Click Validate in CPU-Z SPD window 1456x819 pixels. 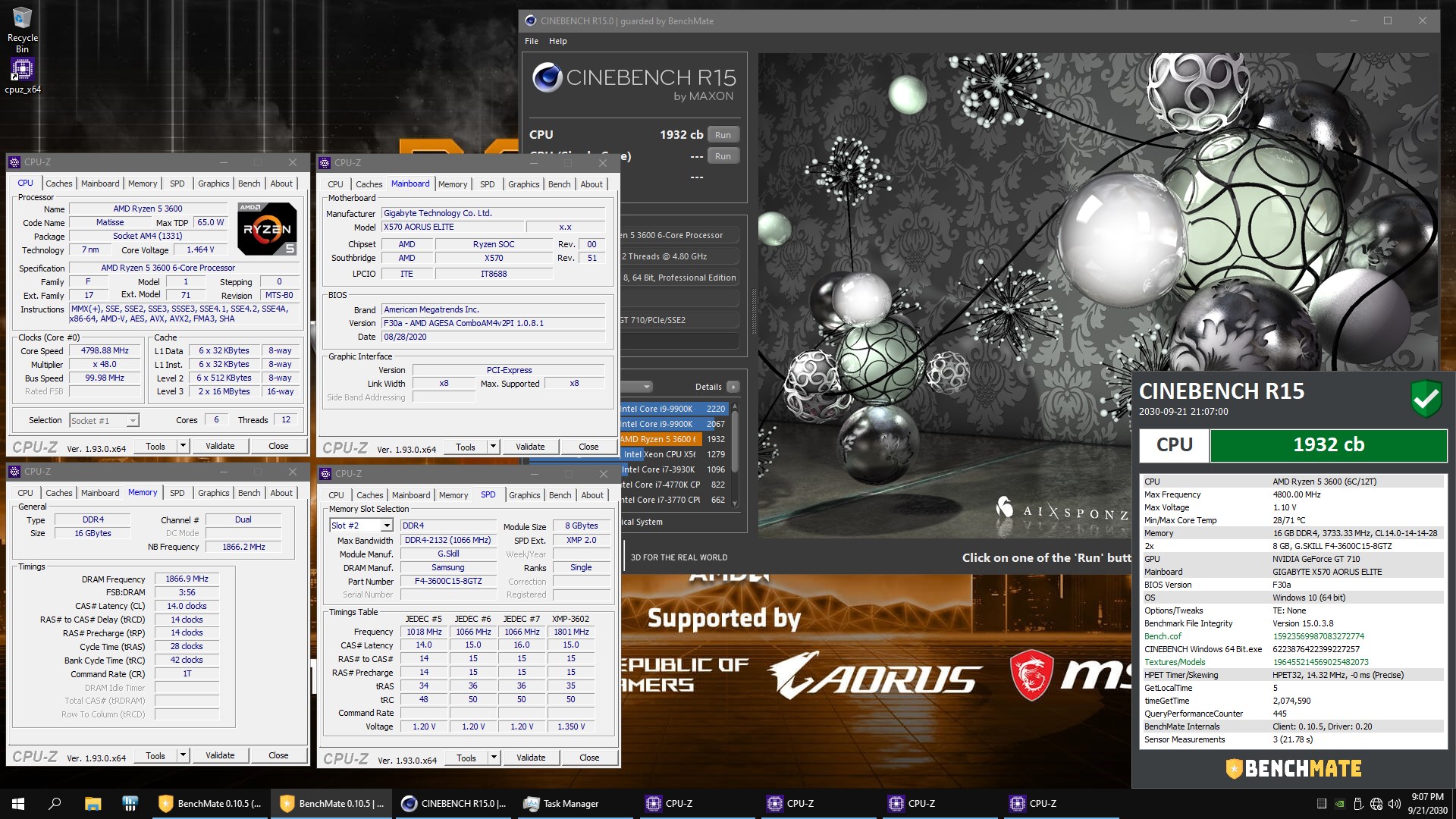[531, 758]
